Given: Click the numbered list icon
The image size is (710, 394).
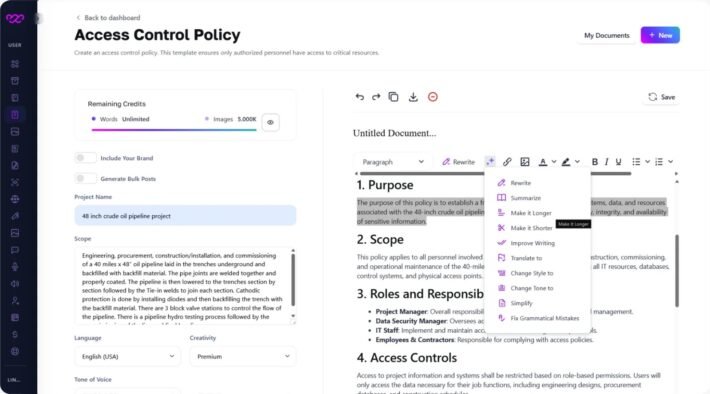Looking at the screenshot, I should [x=659, y=162].
